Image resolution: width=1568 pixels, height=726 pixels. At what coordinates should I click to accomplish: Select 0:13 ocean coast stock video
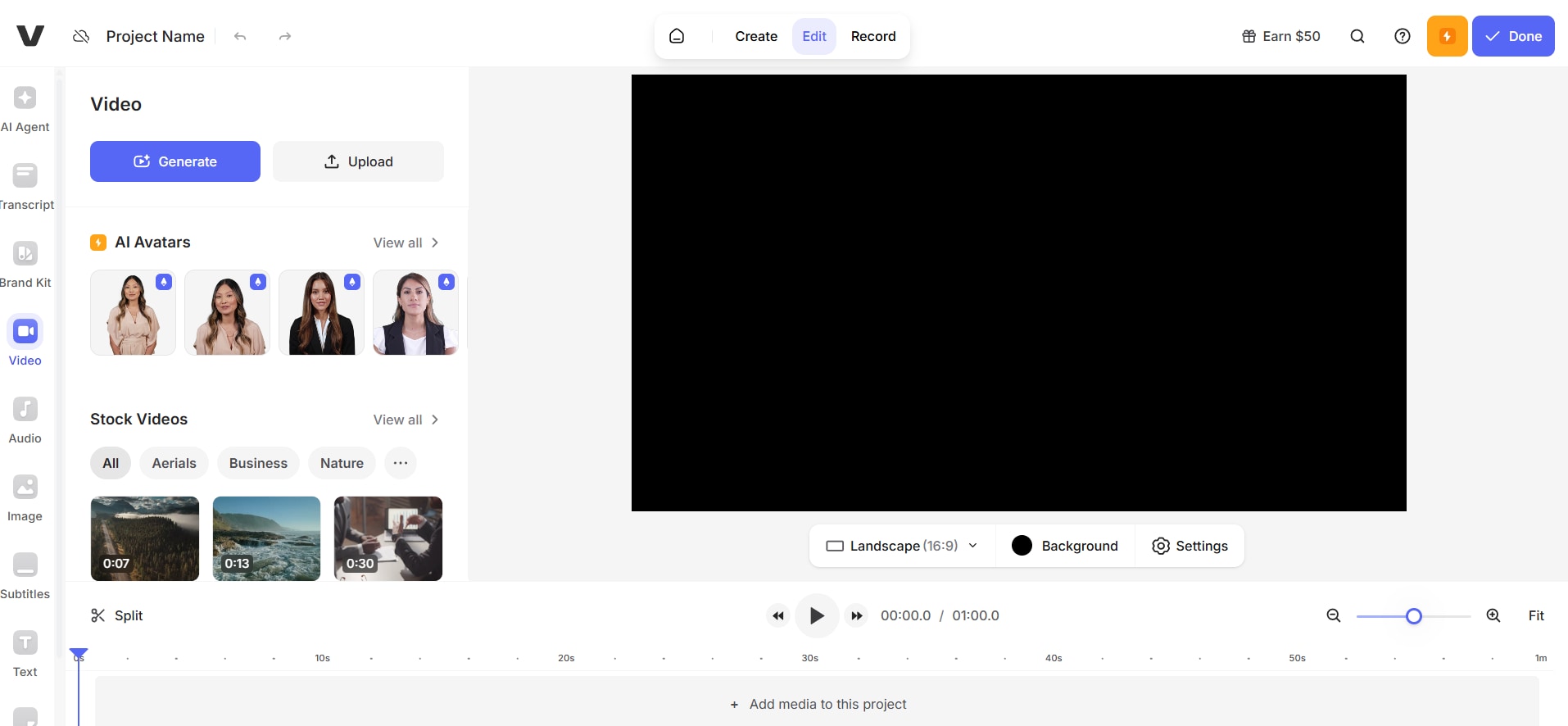click(x=266, y=538)
